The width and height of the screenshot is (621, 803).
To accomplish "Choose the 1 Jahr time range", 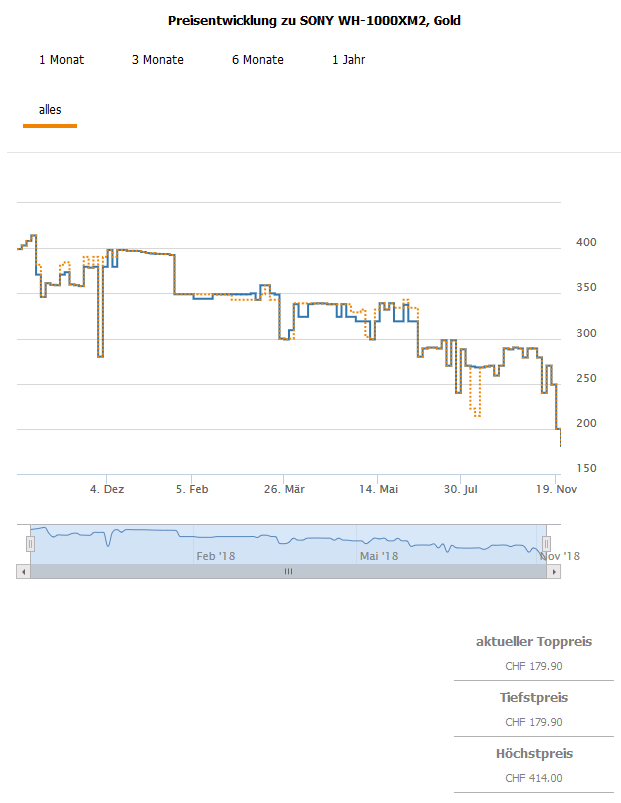I will point(348,60).
